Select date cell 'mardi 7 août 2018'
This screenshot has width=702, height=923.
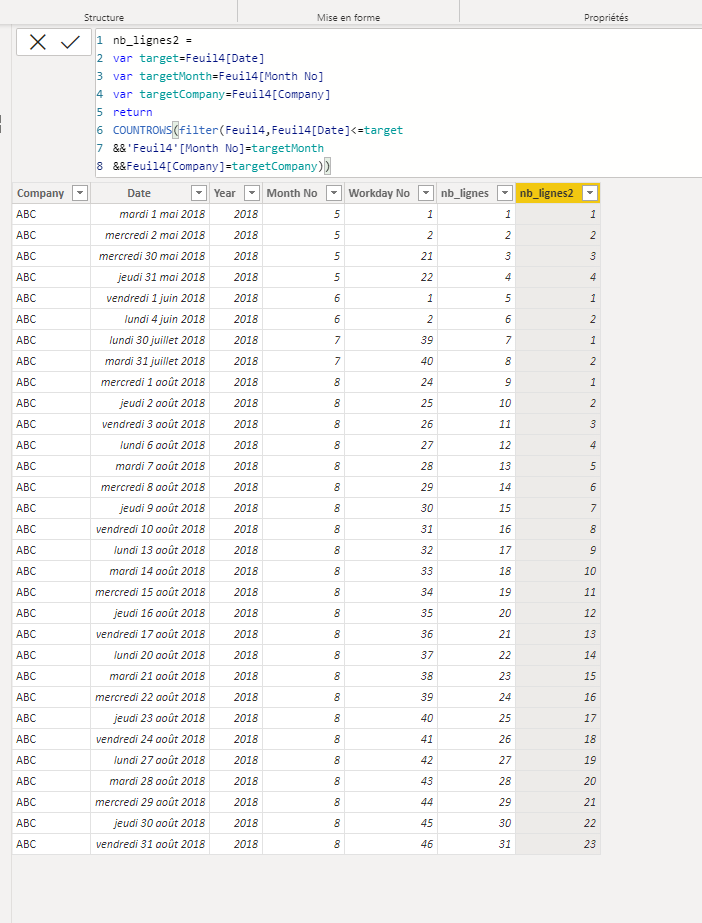150,466
